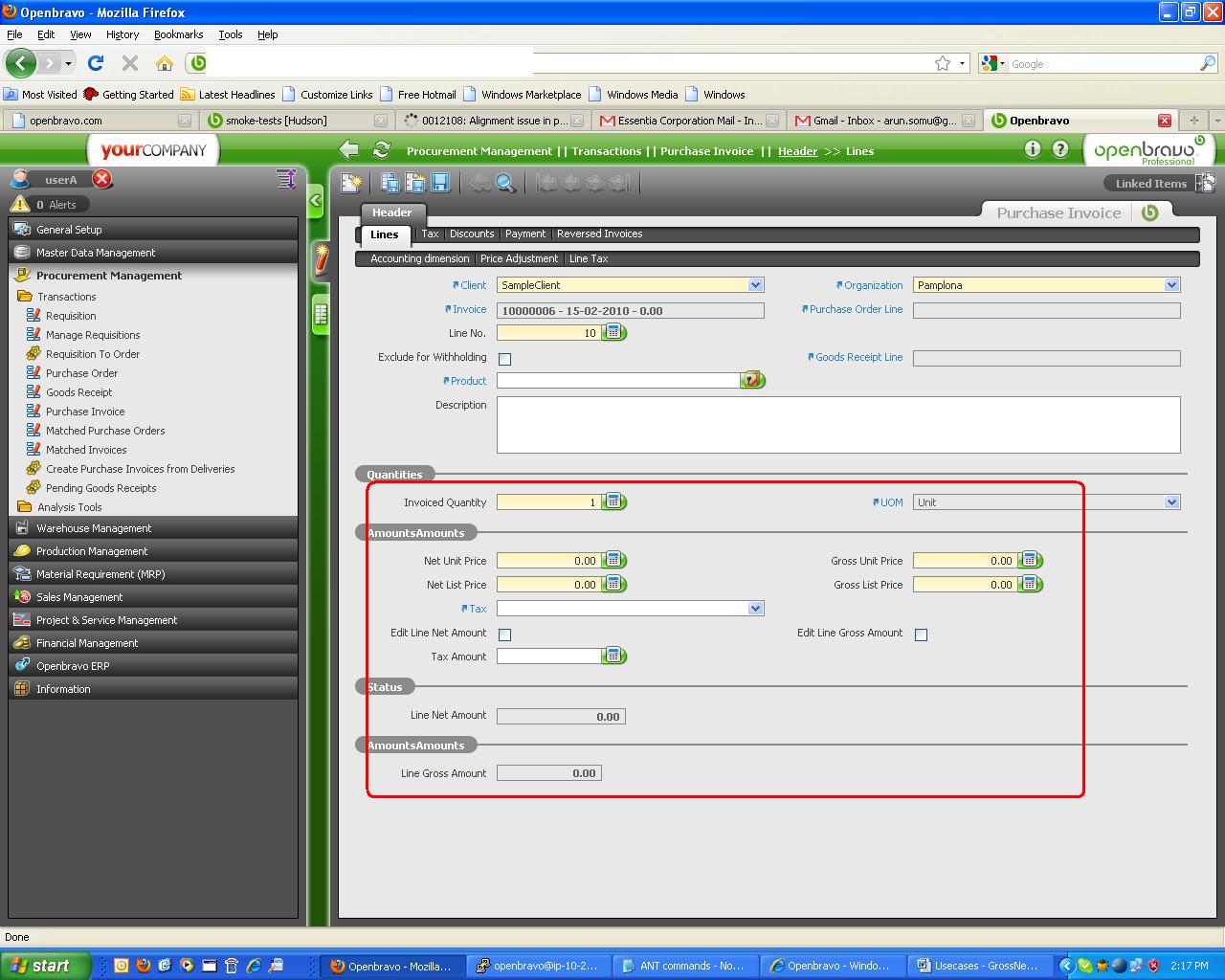Switch to edit view pencil icon
1225x980 pixels.
[x=322, y=259]
